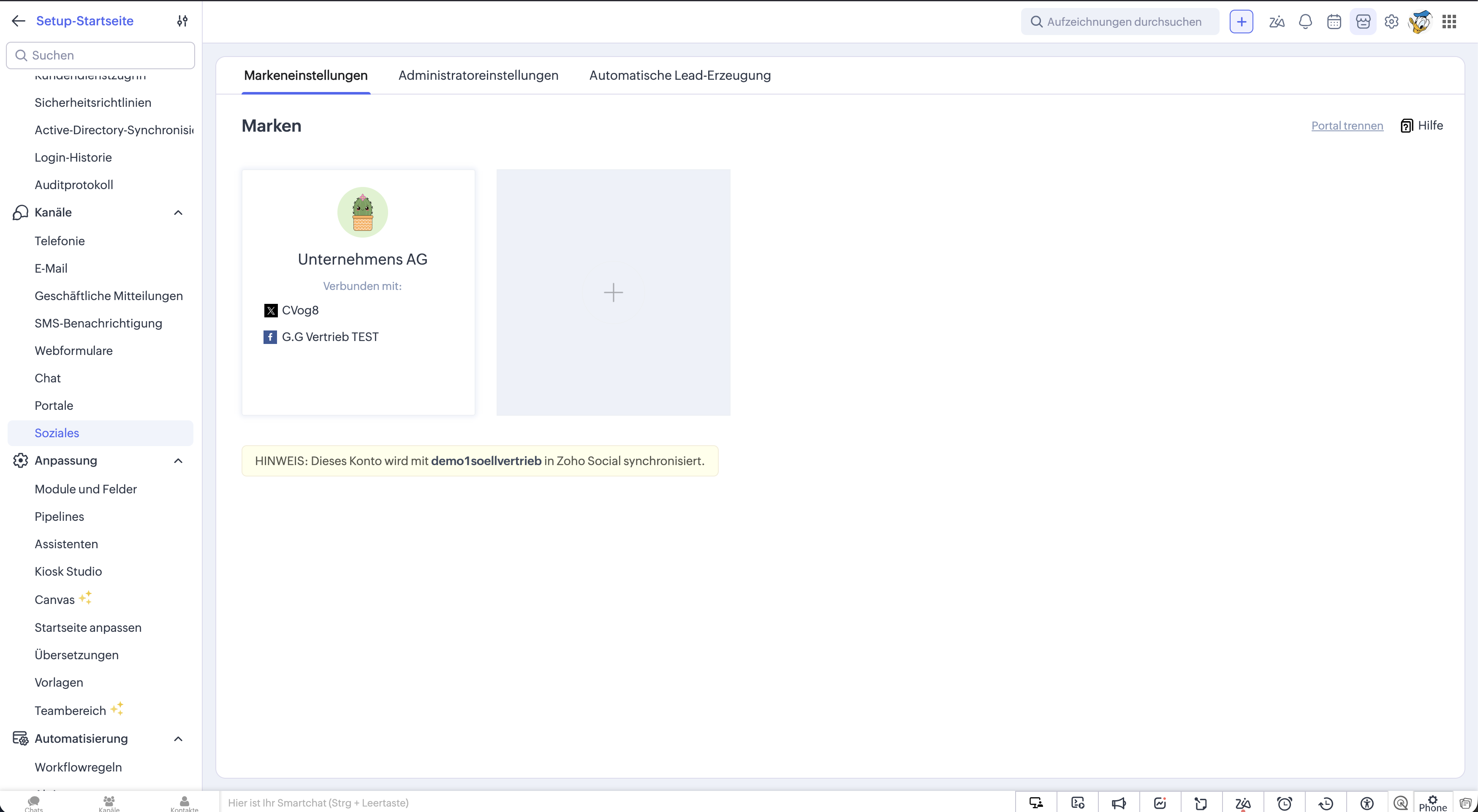
Task: Open the apps grid launcher
Action: [x=1449, y=22]
